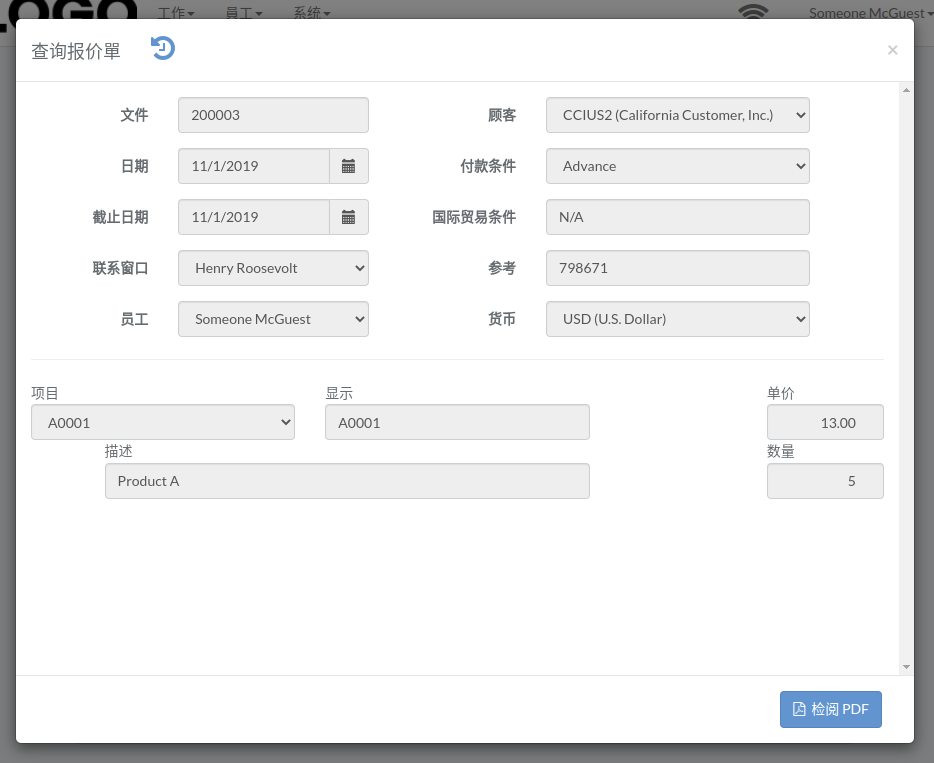Click the Wi-Fi status icon in the header
This screenshot has width=934, height=763.
753,11
